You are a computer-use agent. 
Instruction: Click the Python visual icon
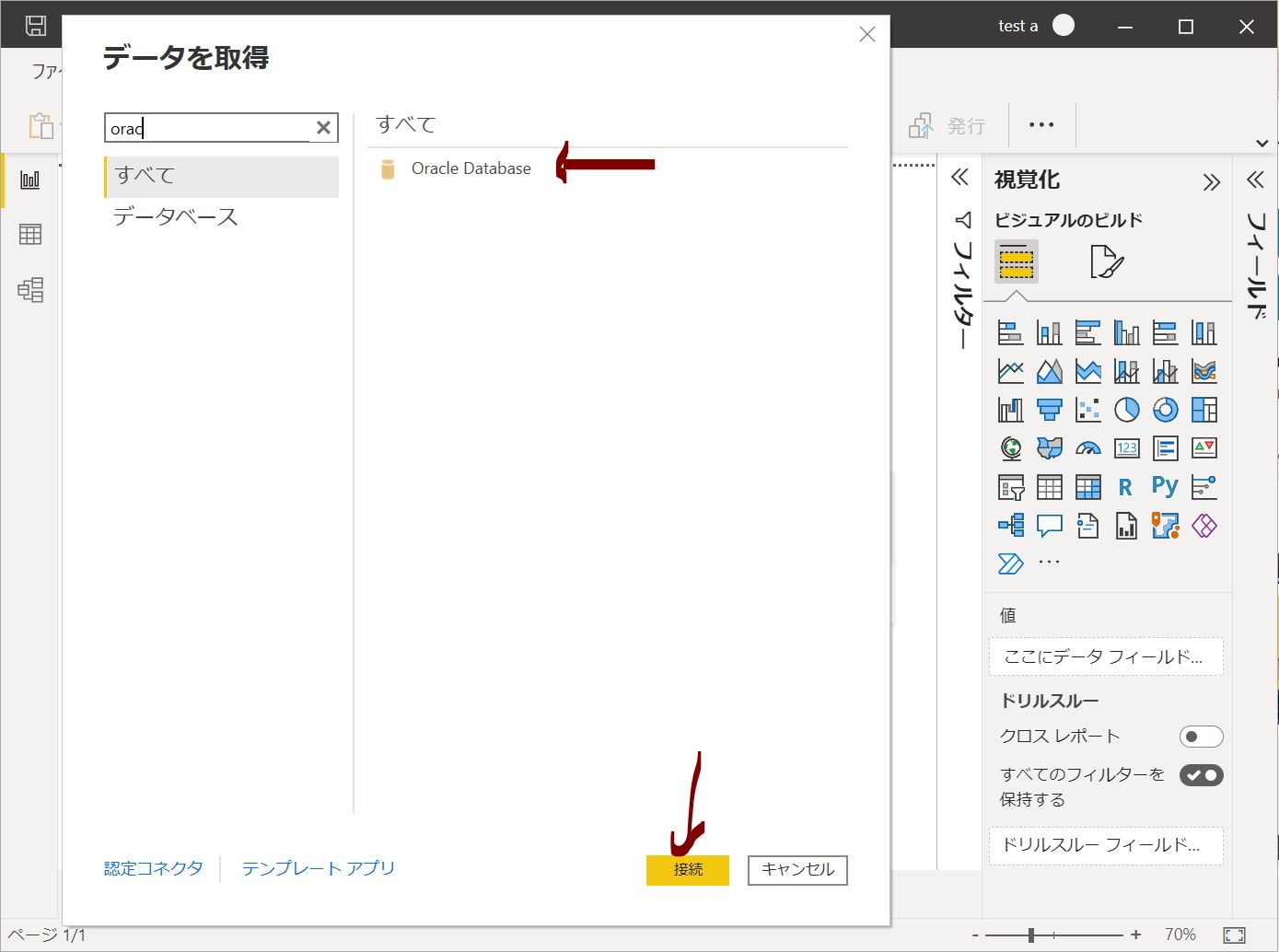tap(1165, 486)
